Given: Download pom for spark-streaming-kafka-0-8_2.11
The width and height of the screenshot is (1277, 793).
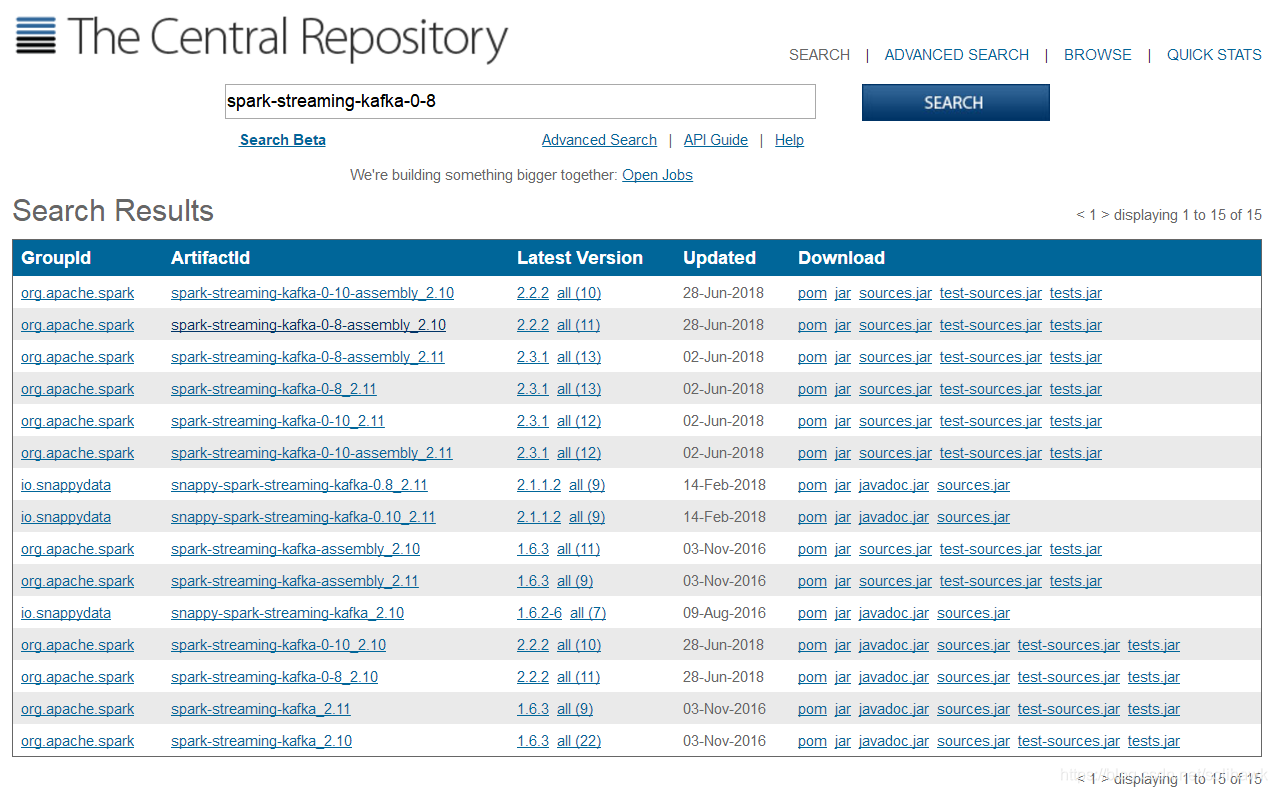Looking at the screenshot, I should 812,389.
